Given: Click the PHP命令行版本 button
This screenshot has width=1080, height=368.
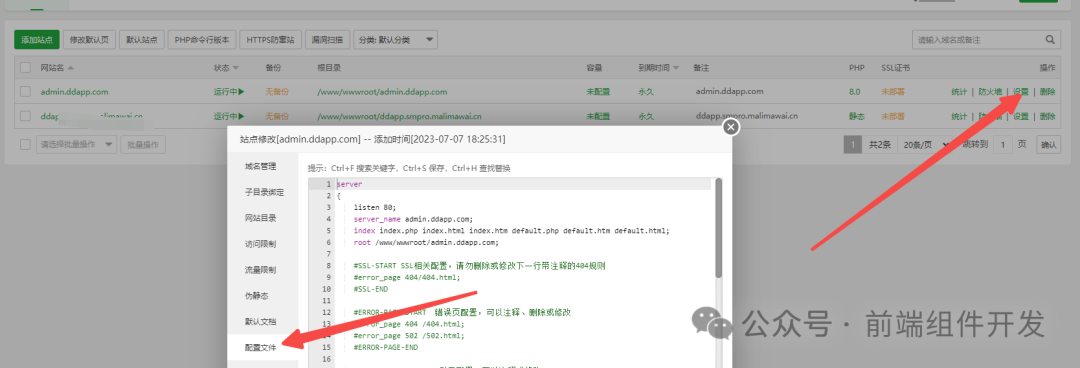Looking at the screenshot, I should click(202, 40).
